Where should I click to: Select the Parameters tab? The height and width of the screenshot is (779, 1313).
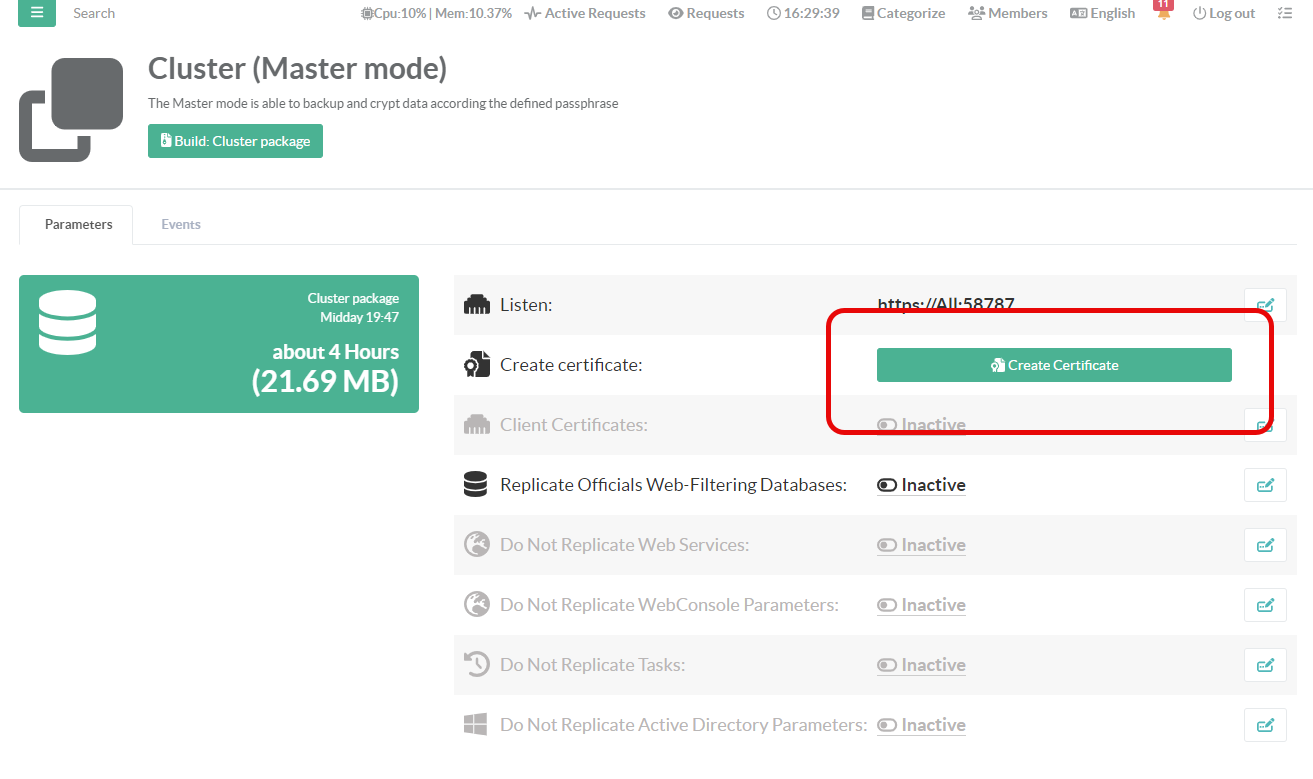78,224
